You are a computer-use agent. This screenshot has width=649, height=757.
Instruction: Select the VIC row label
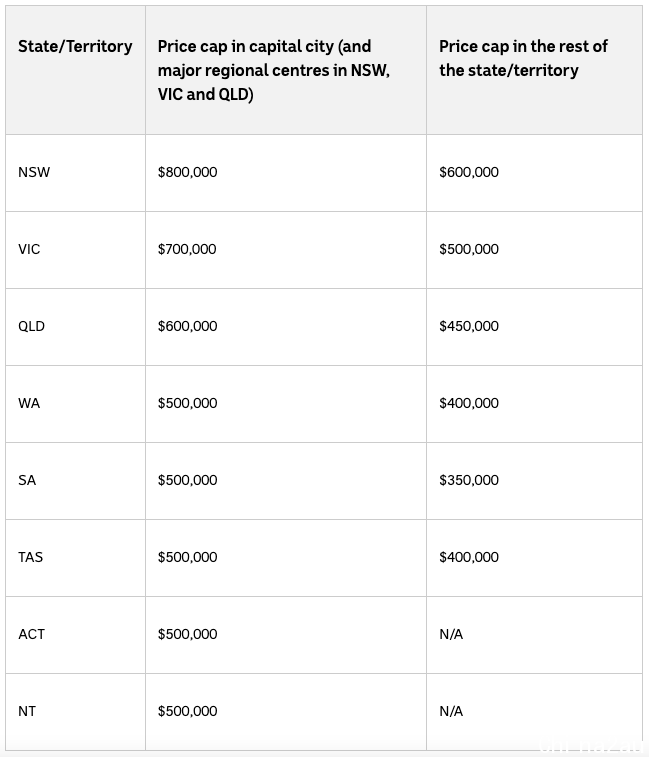[x=29, y=249]
